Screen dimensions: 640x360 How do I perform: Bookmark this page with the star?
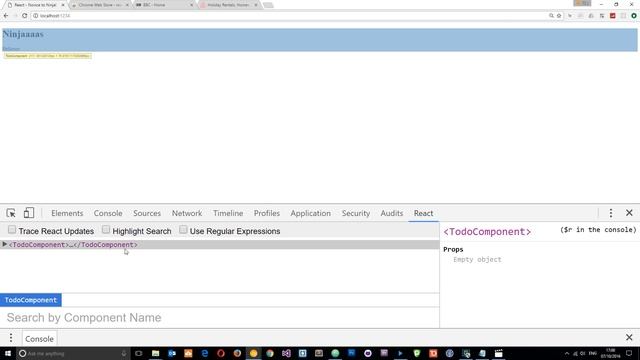pos(559,16)
